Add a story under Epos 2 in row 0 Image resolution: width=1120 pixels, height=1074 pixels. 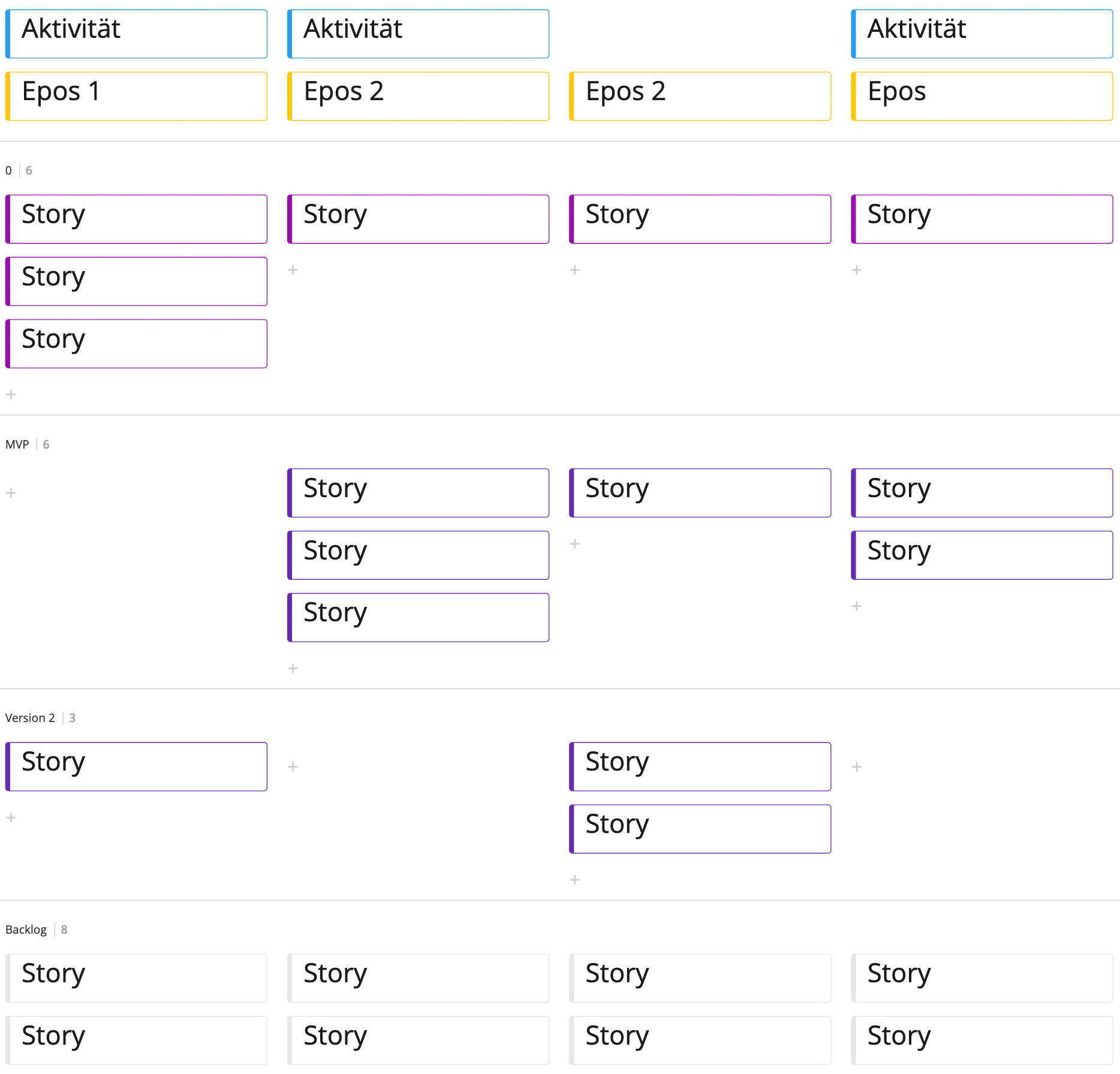pos(293,270)
